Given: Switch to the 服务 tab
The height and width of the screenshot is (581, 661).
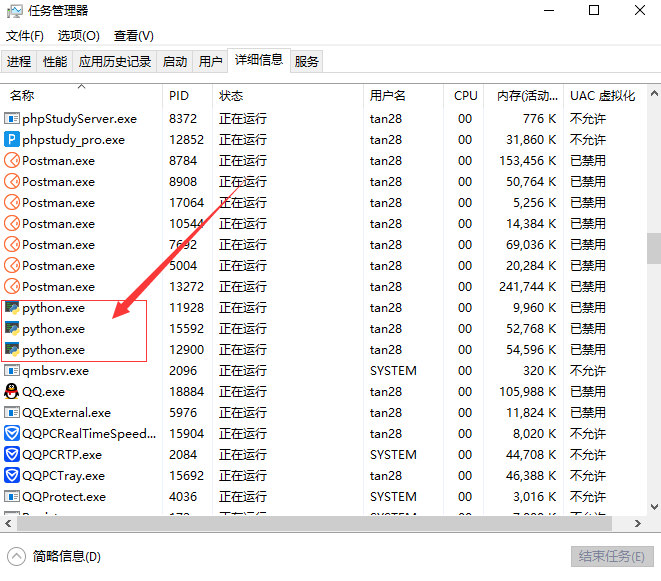Looking at the screenshot, I should 306,62.
